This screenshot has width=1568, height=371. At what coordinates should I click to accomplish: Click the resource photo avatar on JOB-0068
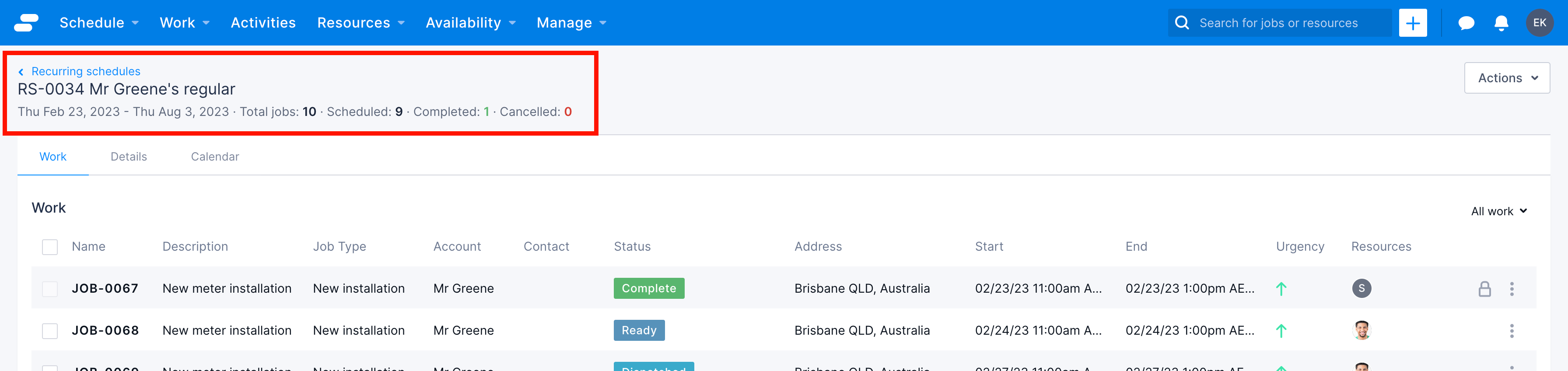1361,330
